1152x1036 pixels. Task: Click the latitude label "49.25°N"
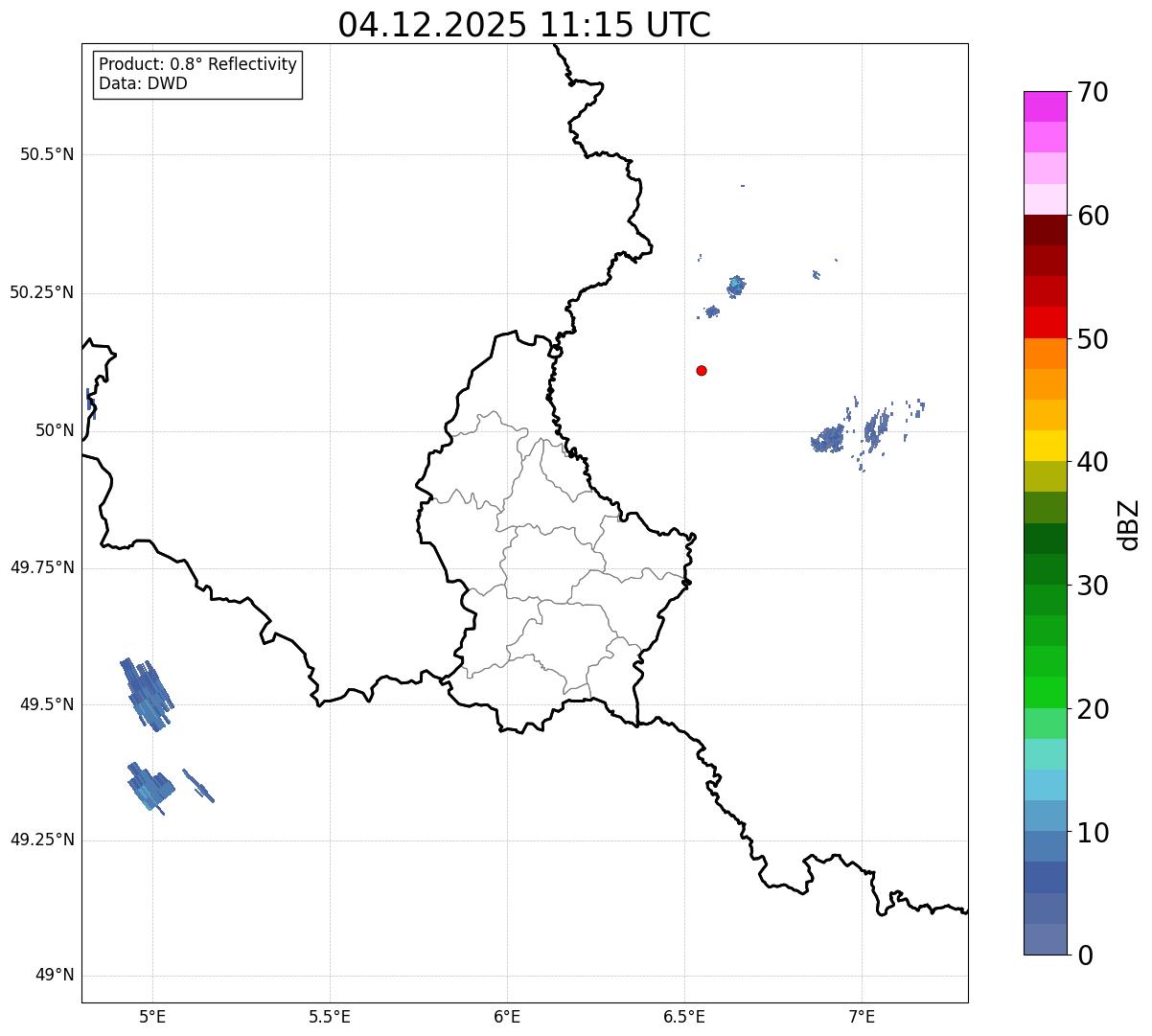tap(41, 840)
